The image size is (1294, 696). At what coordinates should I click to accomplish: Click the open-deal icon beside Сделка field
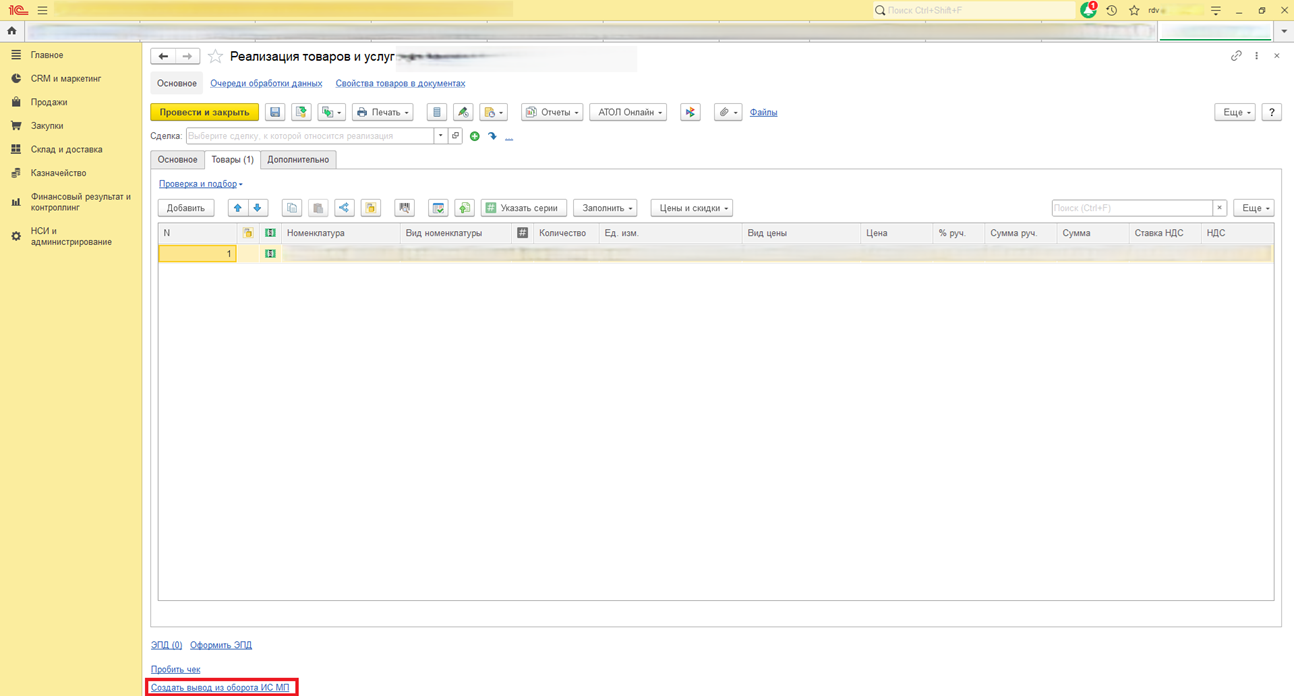(x=455, y=136)
